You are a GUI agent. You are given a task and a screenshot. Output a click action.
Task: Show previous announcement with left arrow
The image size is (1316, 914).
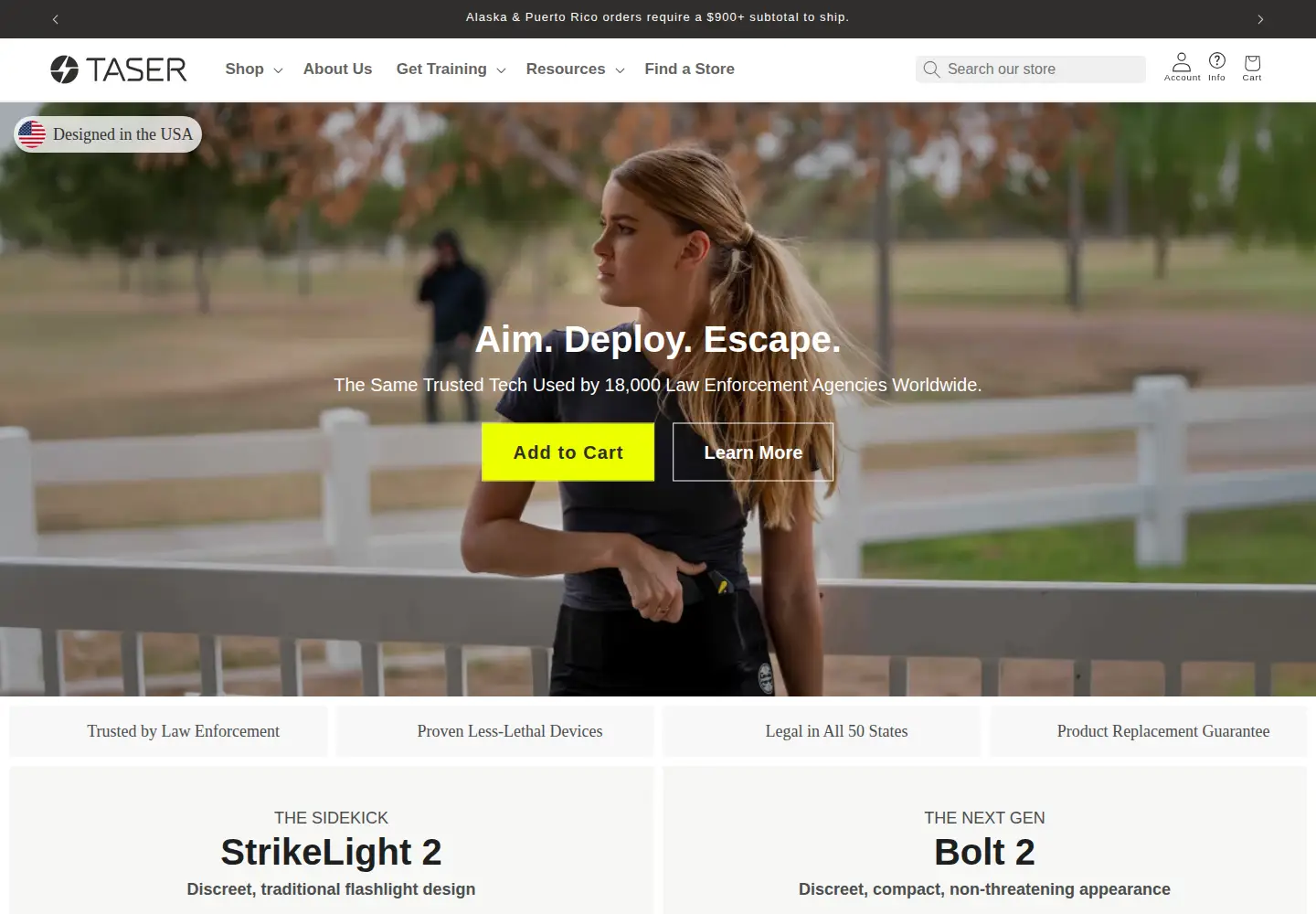[56, 19]
